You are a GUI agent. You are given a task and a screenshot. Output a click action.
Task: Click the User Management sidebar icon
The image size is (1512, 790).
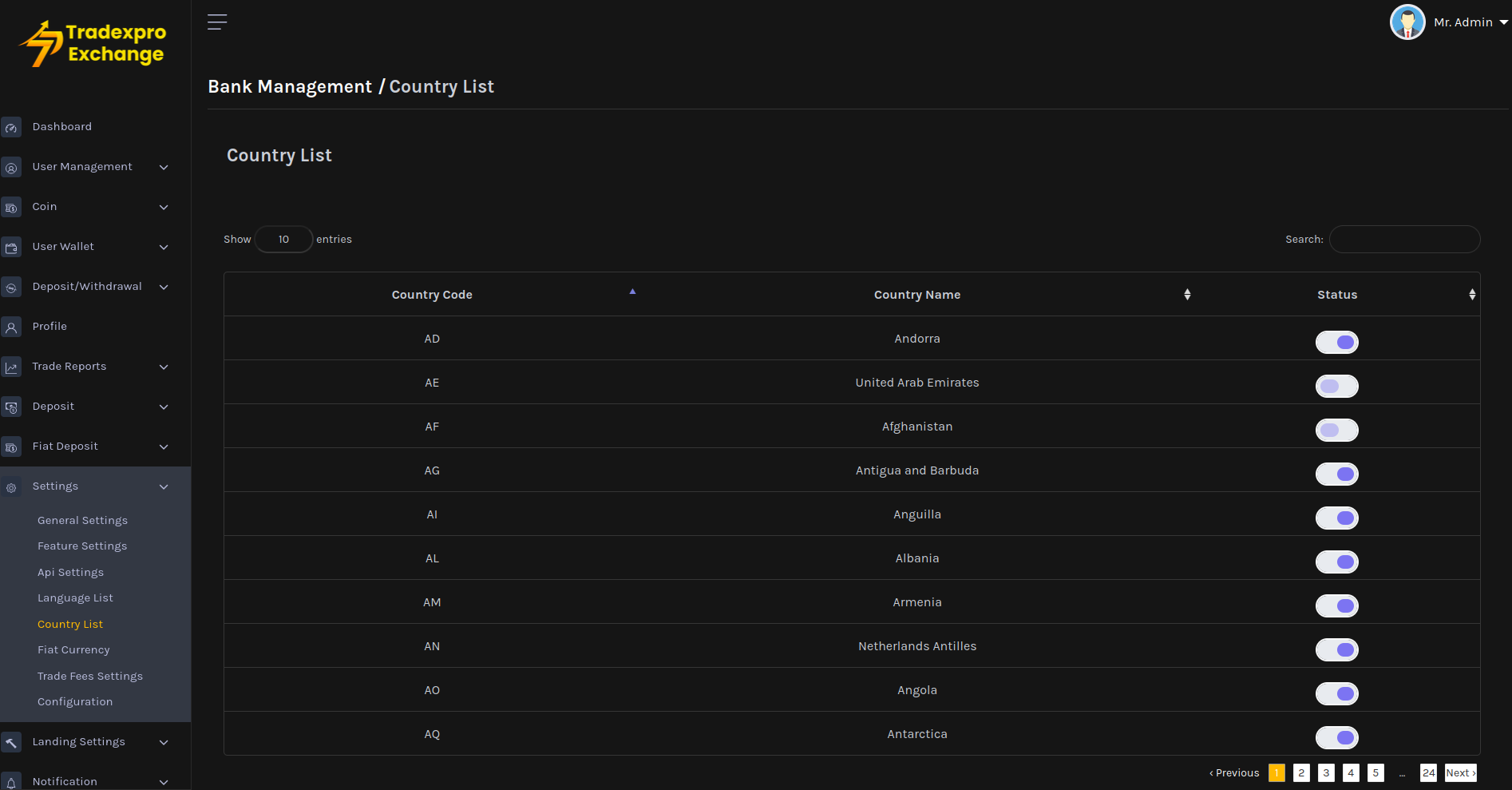[11, 168]
